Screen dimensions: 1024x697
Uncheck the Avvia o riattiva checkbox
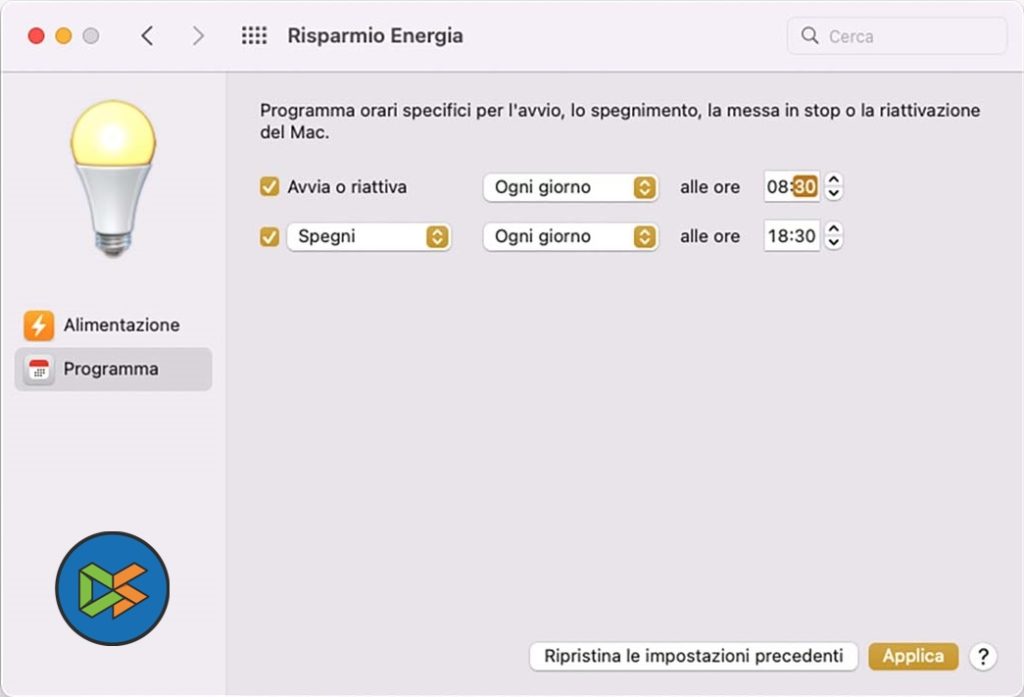(x=269, y=187)
